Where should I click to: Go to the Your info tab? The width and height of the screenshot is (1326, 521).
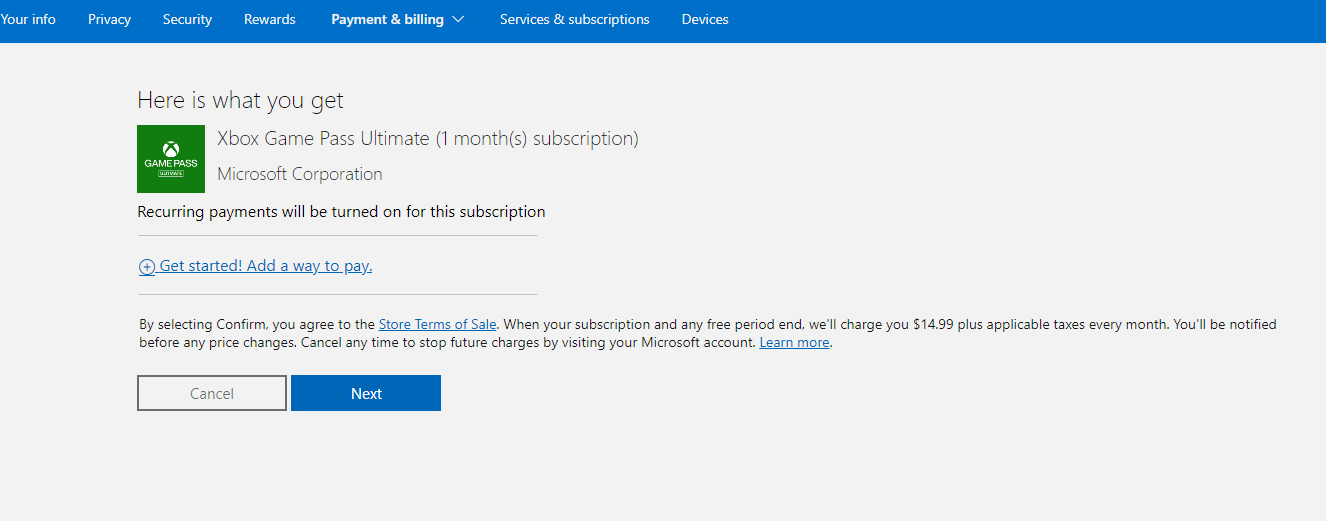click(x=28, y=19)
